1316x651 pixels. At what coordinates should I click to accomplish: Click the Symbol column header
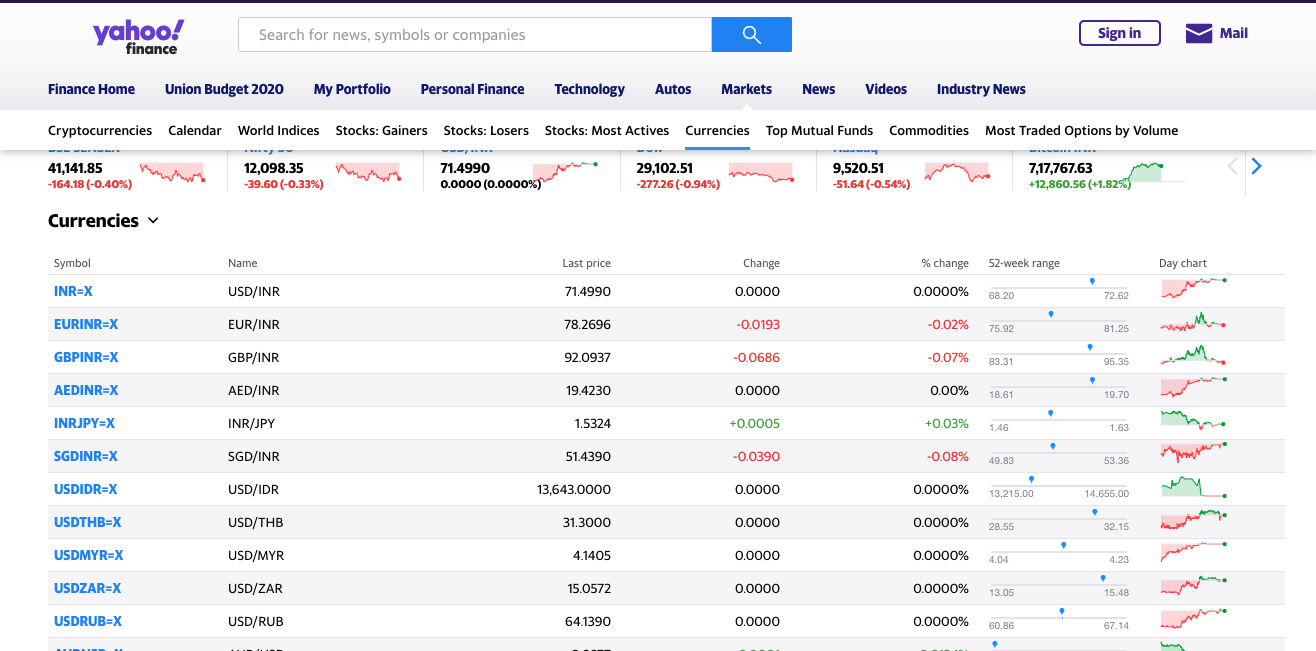[x=72, y=263]
